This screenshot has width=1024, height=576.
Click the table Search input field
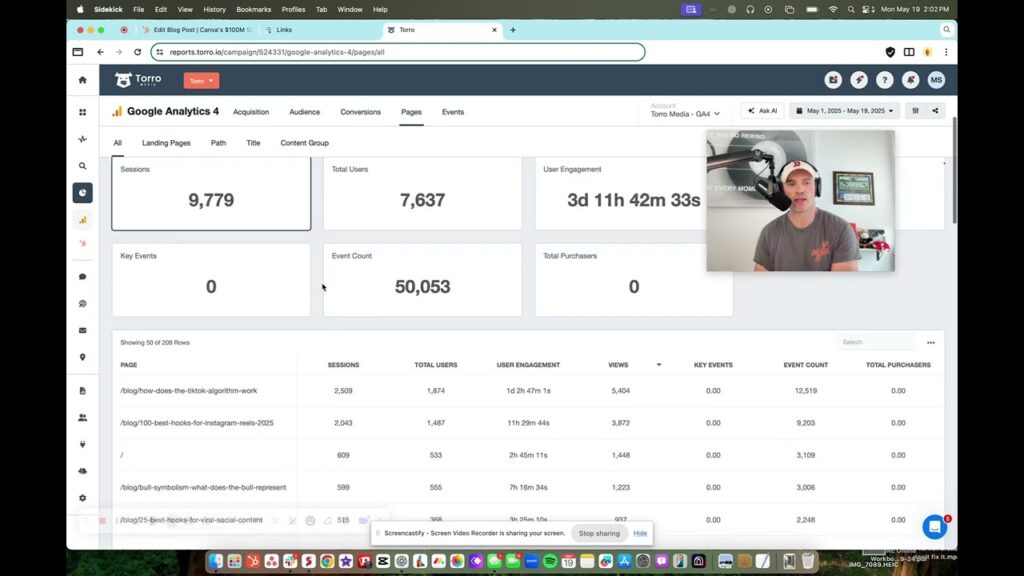(x=876, y=342)
